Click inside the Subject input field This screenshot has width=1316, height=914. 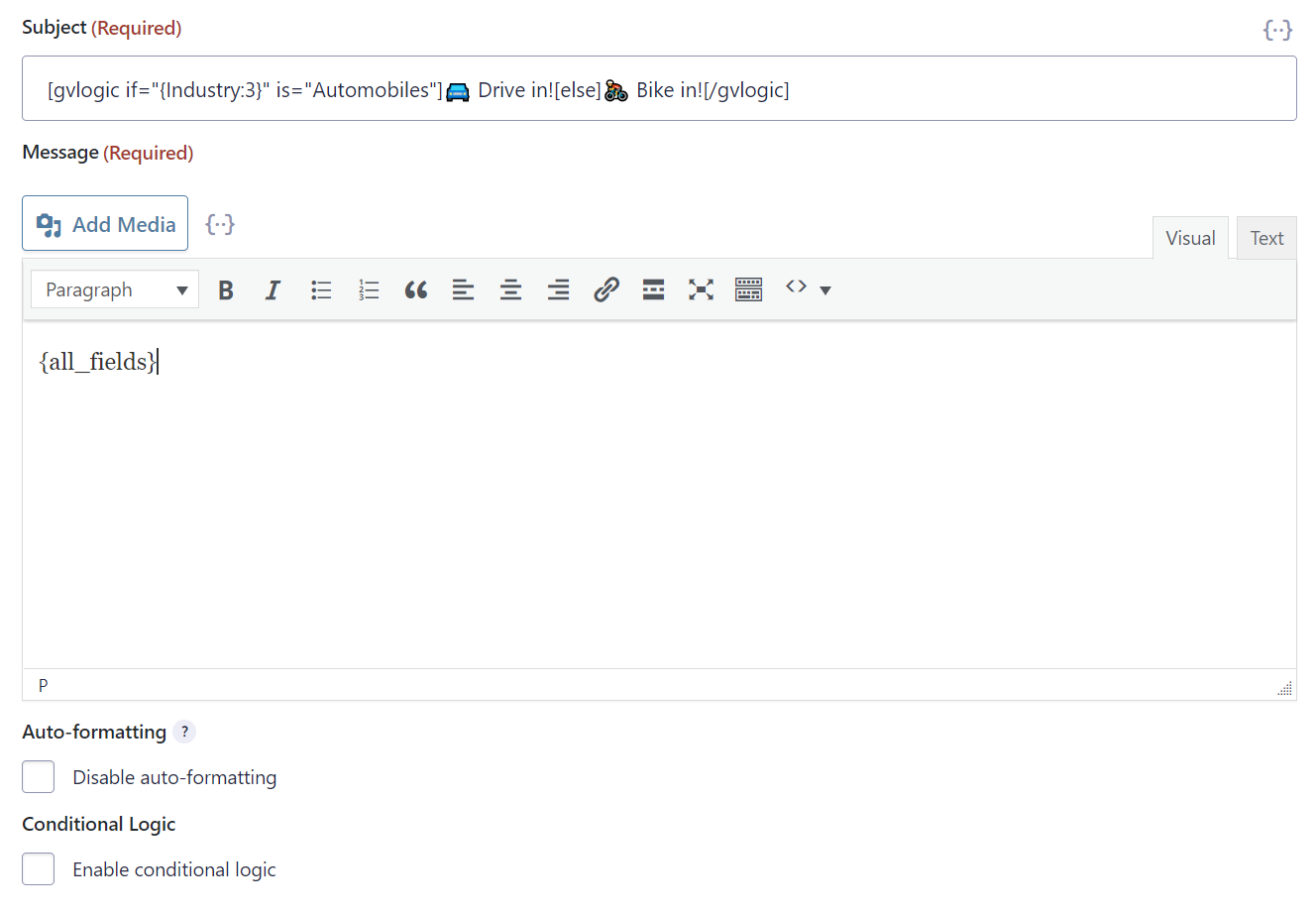(x=991, y=89)
